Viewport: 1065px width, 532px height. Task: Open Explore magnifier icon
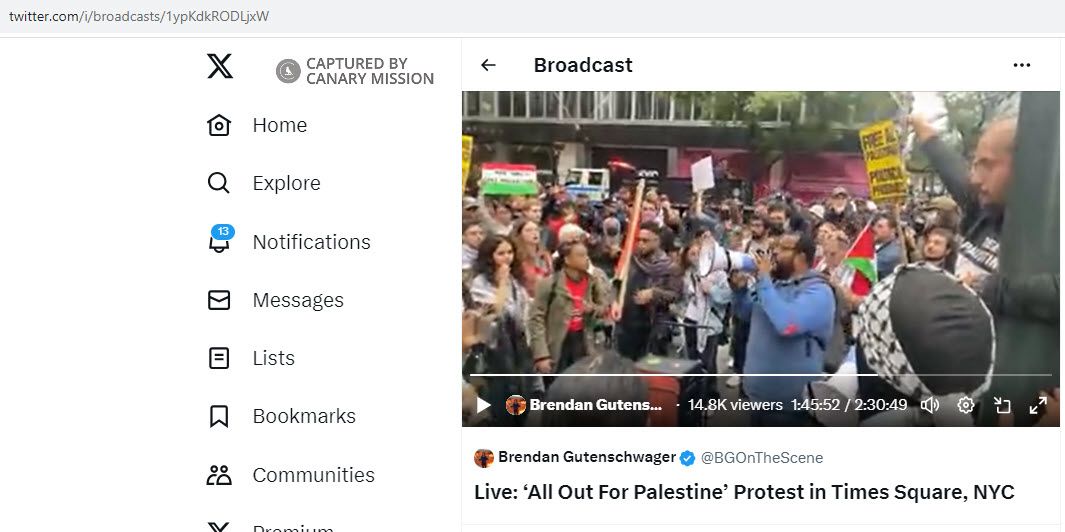point(219,183)
